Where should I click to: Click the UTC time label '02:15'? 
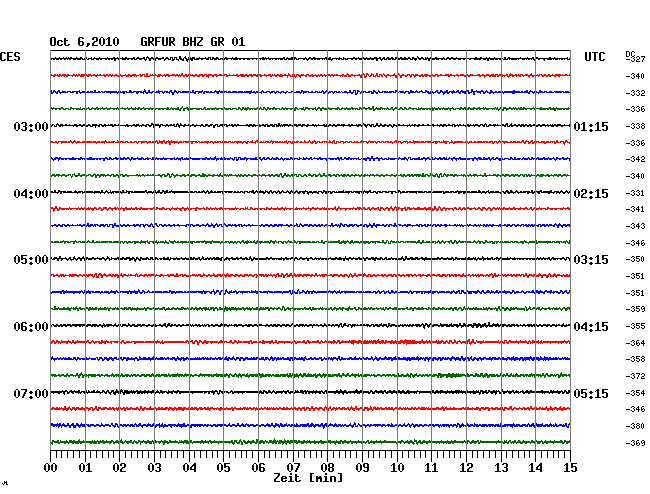point(591,194)
